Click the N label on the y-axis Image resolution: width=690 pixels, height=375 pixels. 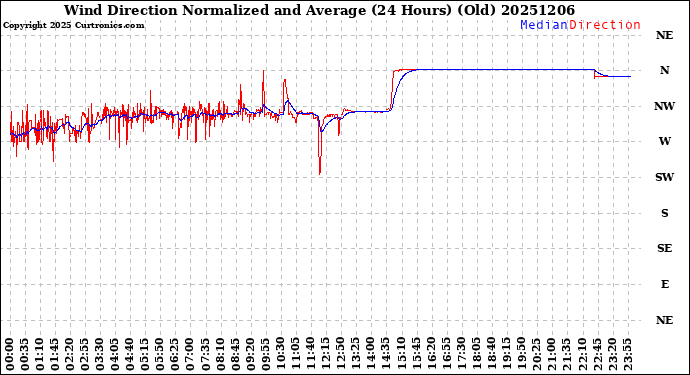[664, 70]
